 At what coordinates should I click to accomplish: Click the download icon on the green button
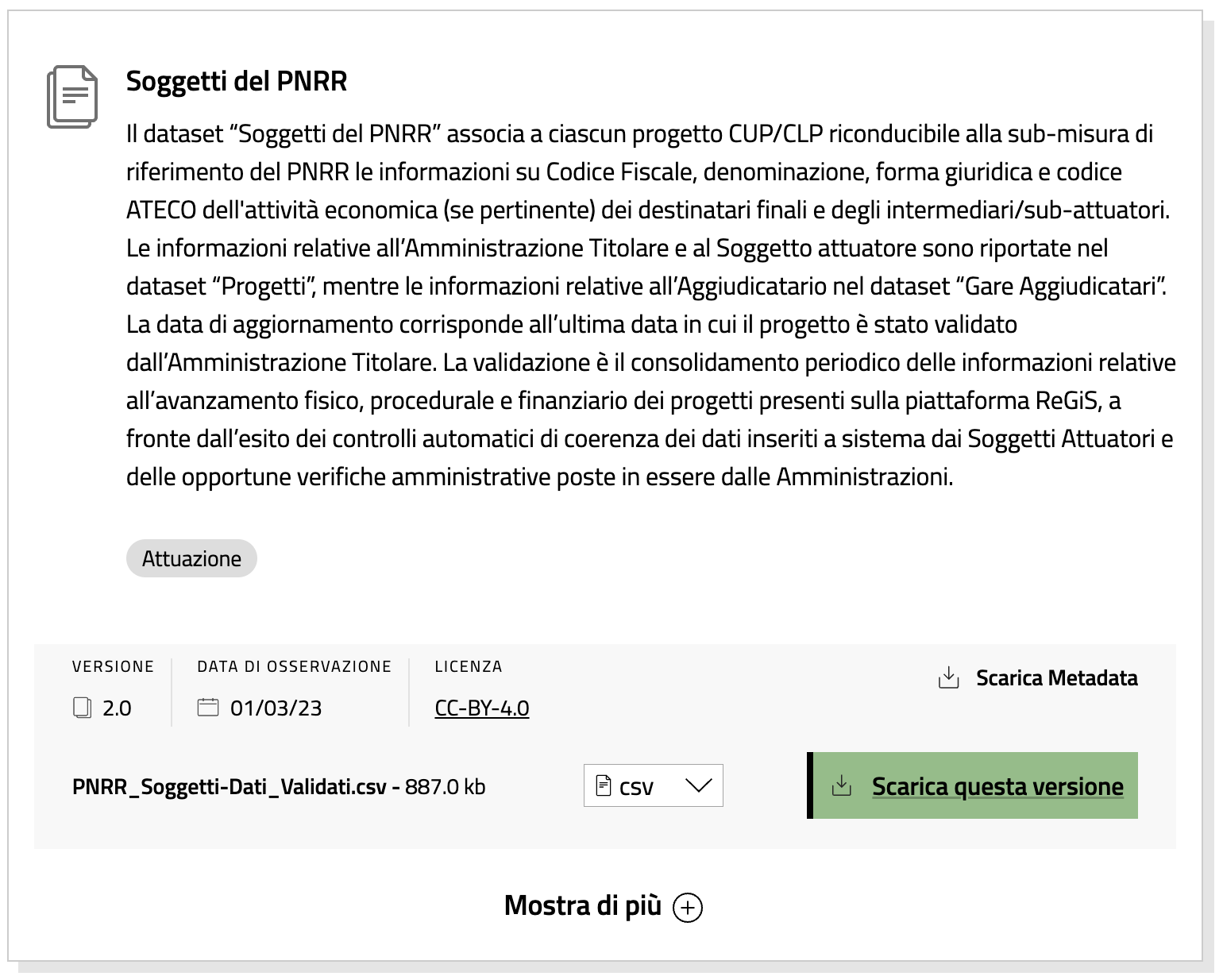[841, 785]
